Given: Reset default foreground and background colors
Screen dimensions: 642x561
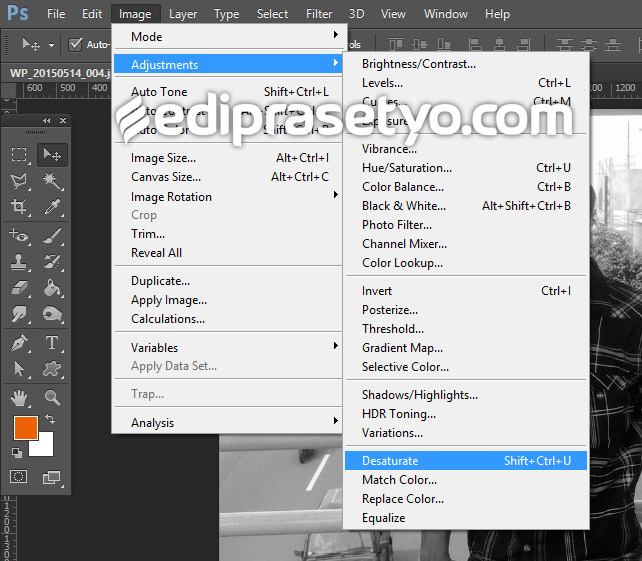Looking at the screenshot, I should click(x=17, y=452).
